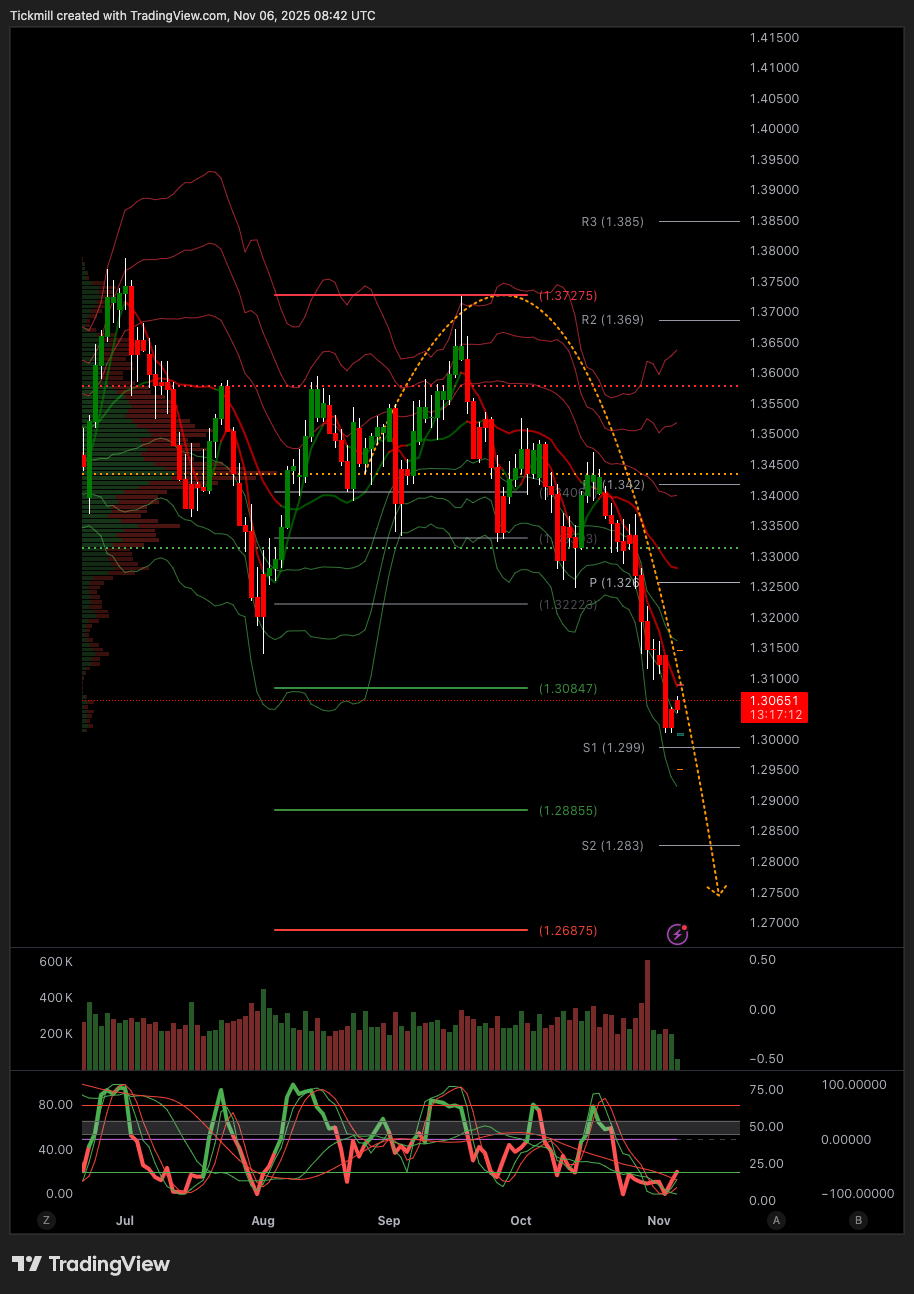Image resolution: width=914 pixels, height=1294 pixels.
Task: Click the green 1.30847 level label
Action: point(568,689)
